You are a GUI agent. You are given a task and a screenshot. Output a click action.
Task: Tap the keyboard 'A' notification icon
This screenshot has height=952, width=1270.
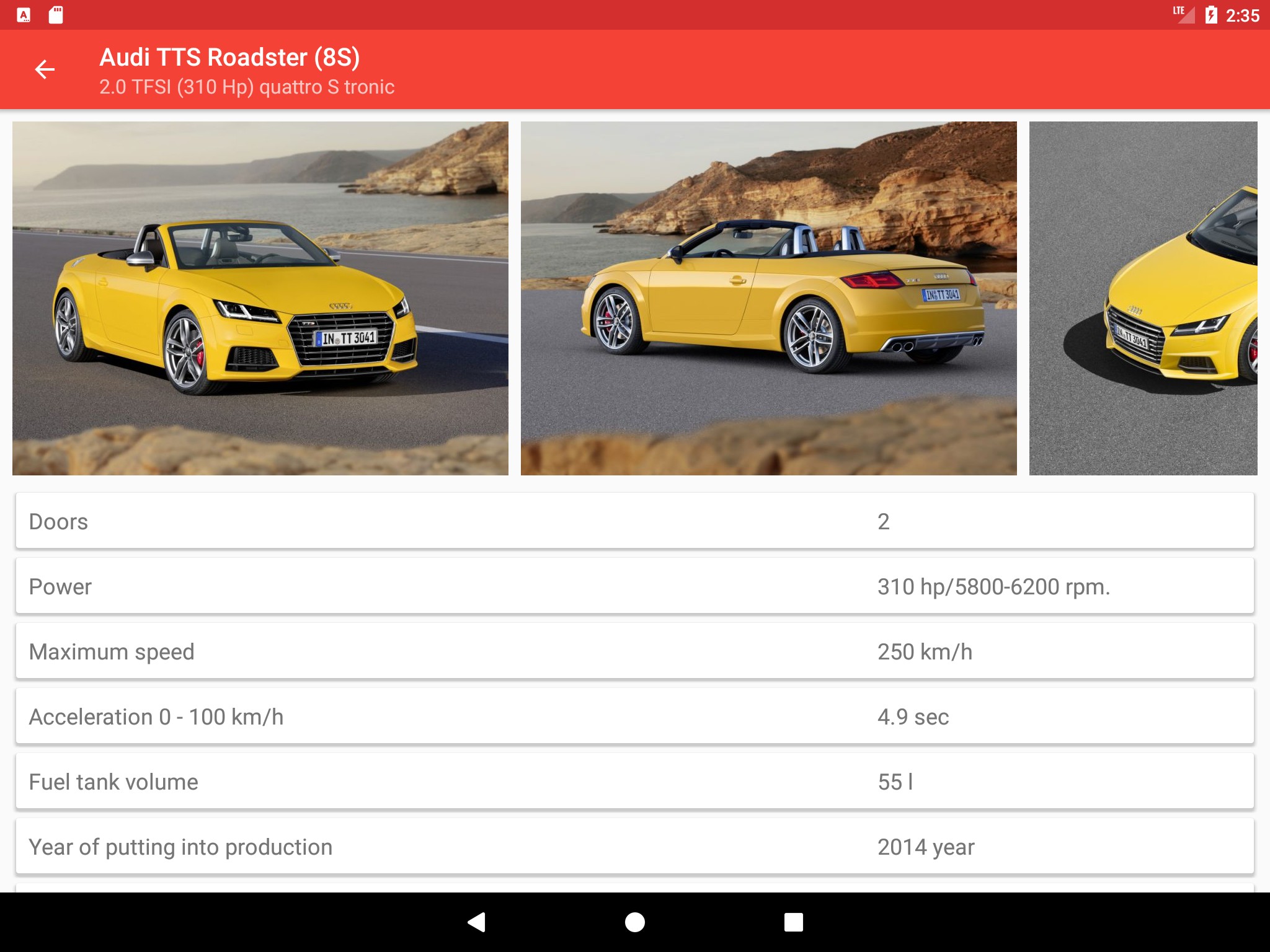click(24, 15)
